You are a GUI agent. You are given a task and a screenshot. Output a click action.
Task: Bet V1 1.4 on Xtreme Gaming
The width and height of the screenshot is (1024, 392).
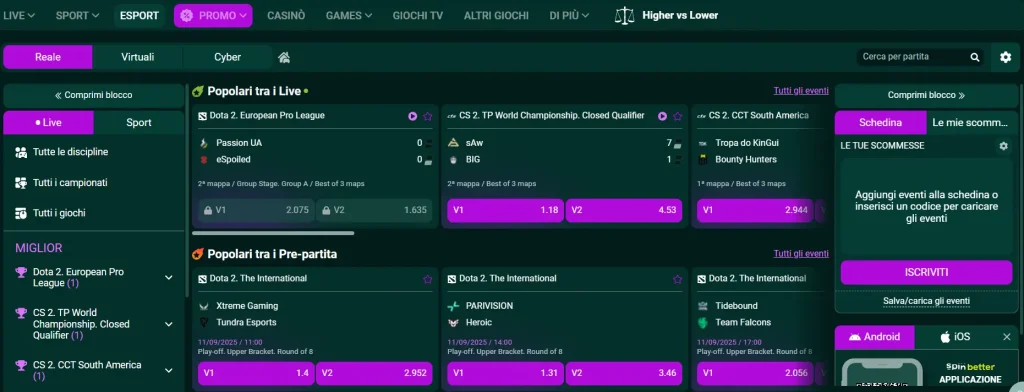pos(256,374)
